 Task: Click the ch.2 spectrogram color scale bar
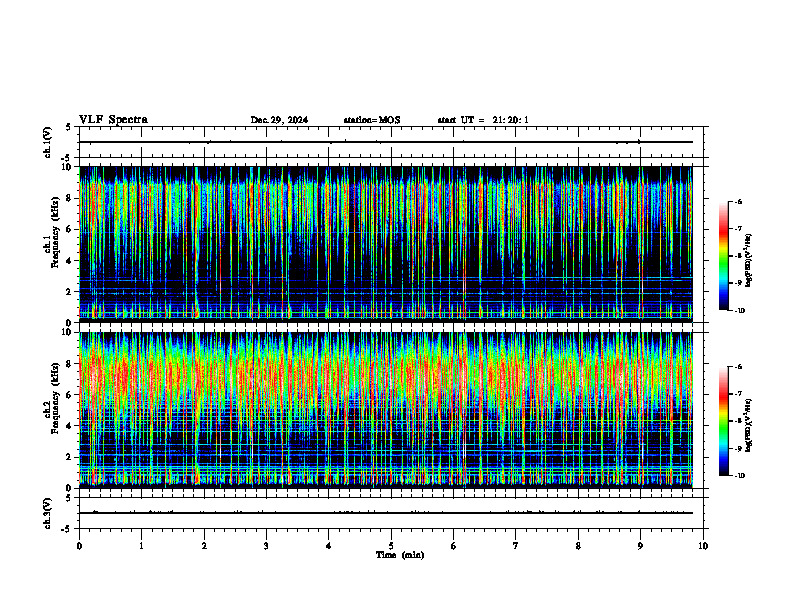[x=723, y=421]
